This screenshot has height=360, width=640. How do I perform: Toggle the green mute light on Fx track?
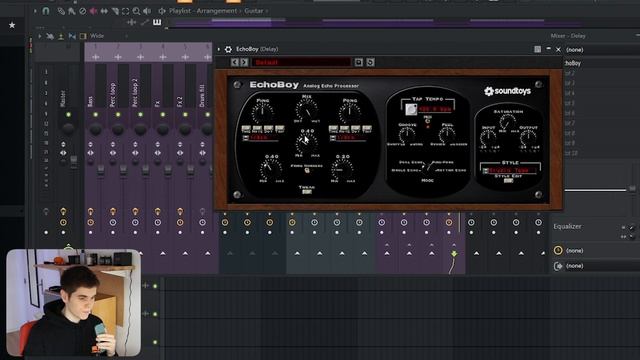click(163, 115)
